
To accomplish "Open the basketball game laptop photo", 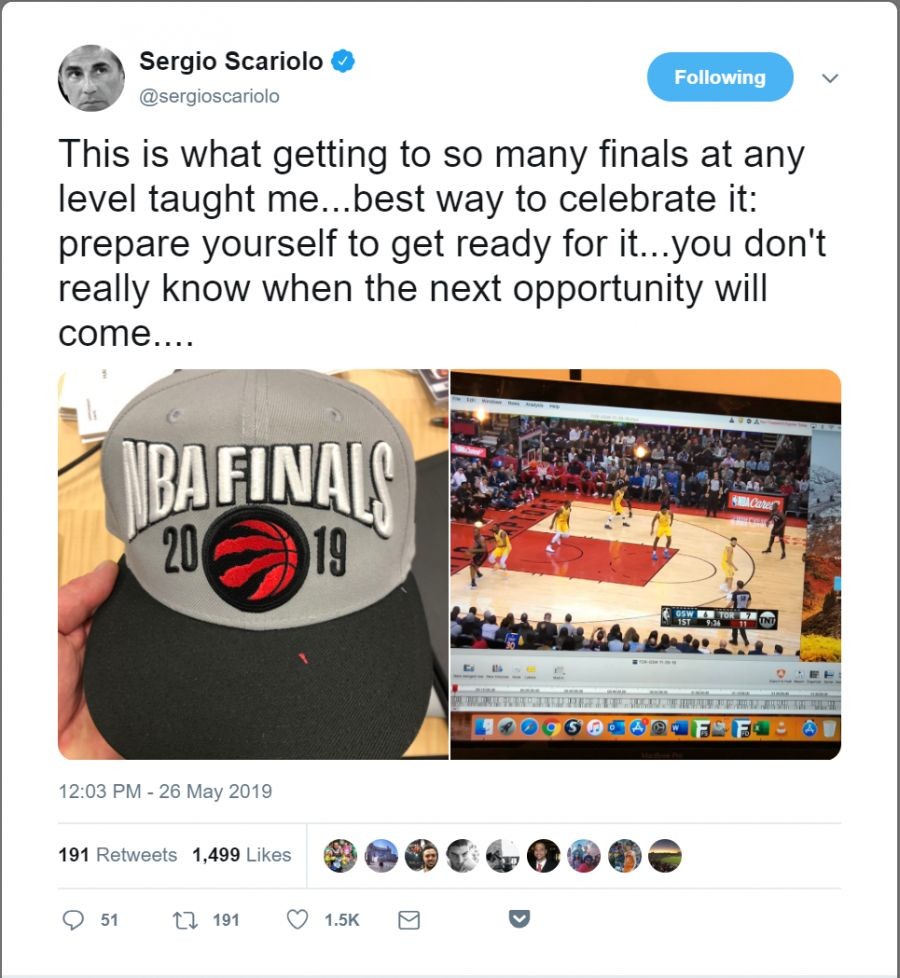I will (646, 564).
